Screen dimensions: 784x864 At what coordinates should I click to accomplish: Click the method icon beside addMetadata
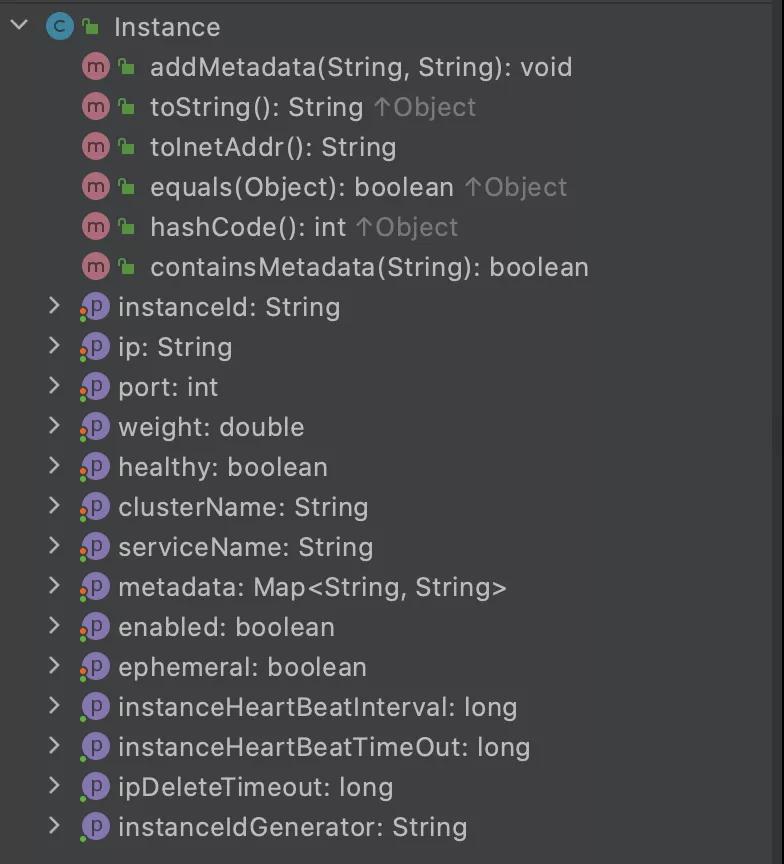pyautogui.click(x=95, y=67)
